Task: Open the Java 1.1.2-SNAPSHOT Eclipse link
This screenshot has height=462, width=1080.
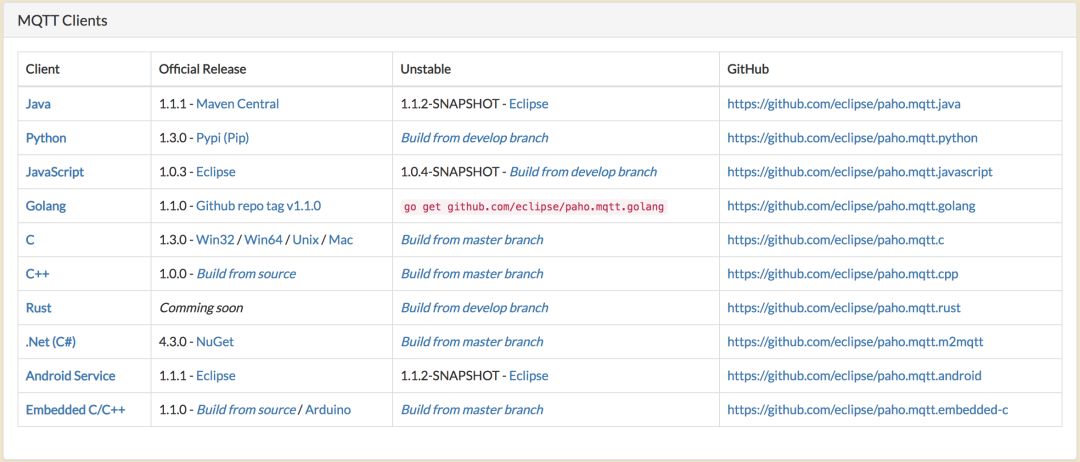Action: click(x=529, y=104)
